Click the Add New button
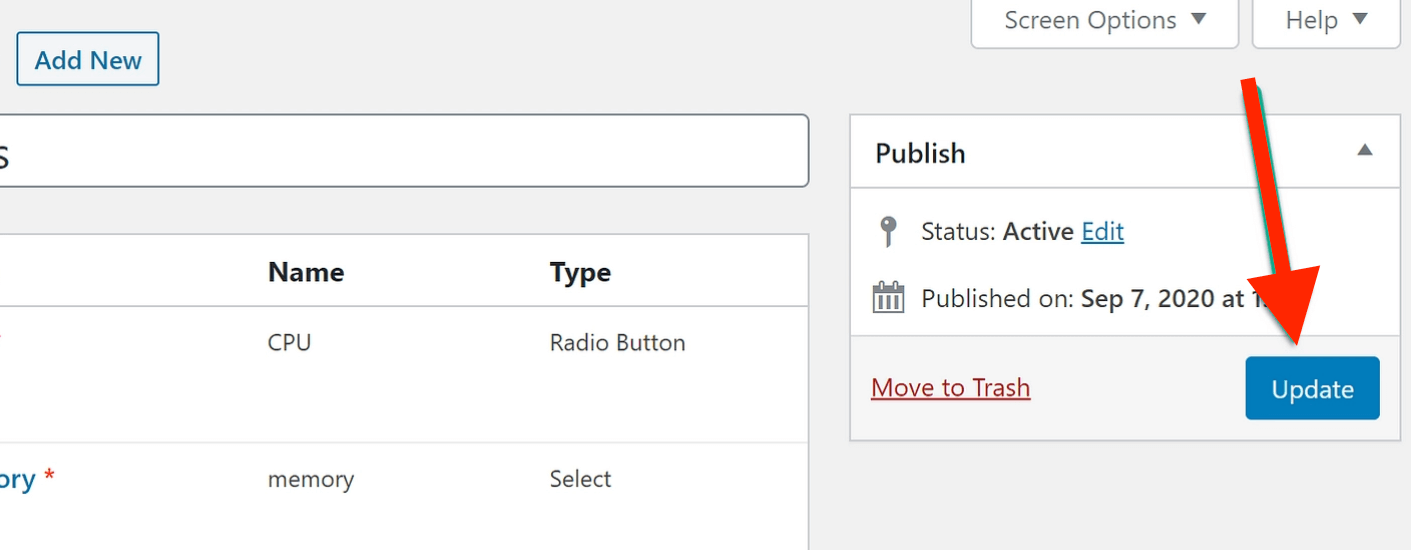This screenshot has height=550, width=1411. click(x=88, y=60)
